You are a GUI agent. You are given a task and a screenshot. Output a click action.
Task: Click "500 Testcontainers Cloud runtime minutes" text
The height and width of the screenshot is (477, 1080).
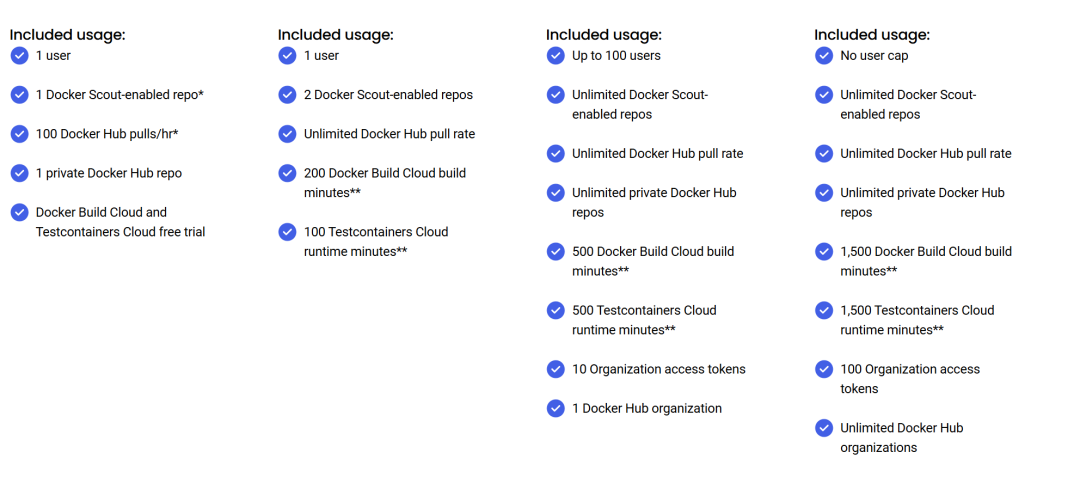[644, 320]
